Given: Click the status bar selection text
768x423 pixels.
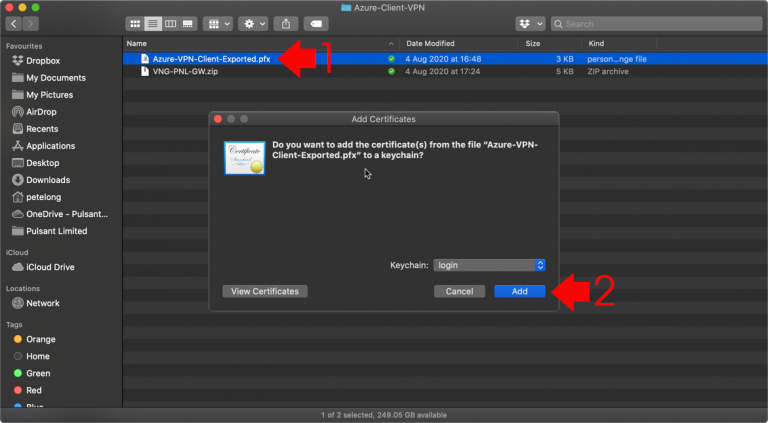Looking at the screenshot, I should point(384,415).
